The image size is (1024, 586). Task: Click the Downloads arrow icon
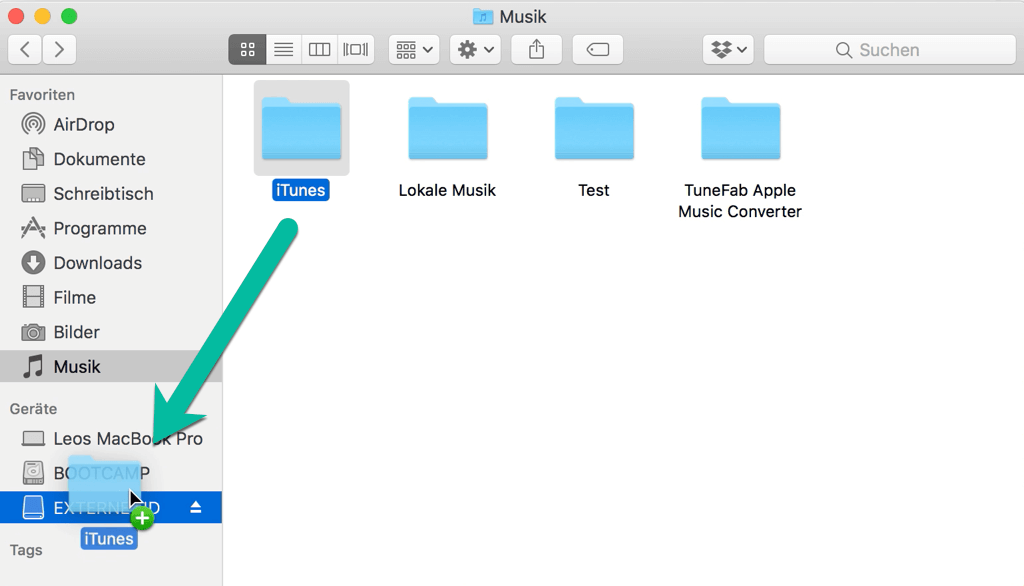tap(33, 263)
